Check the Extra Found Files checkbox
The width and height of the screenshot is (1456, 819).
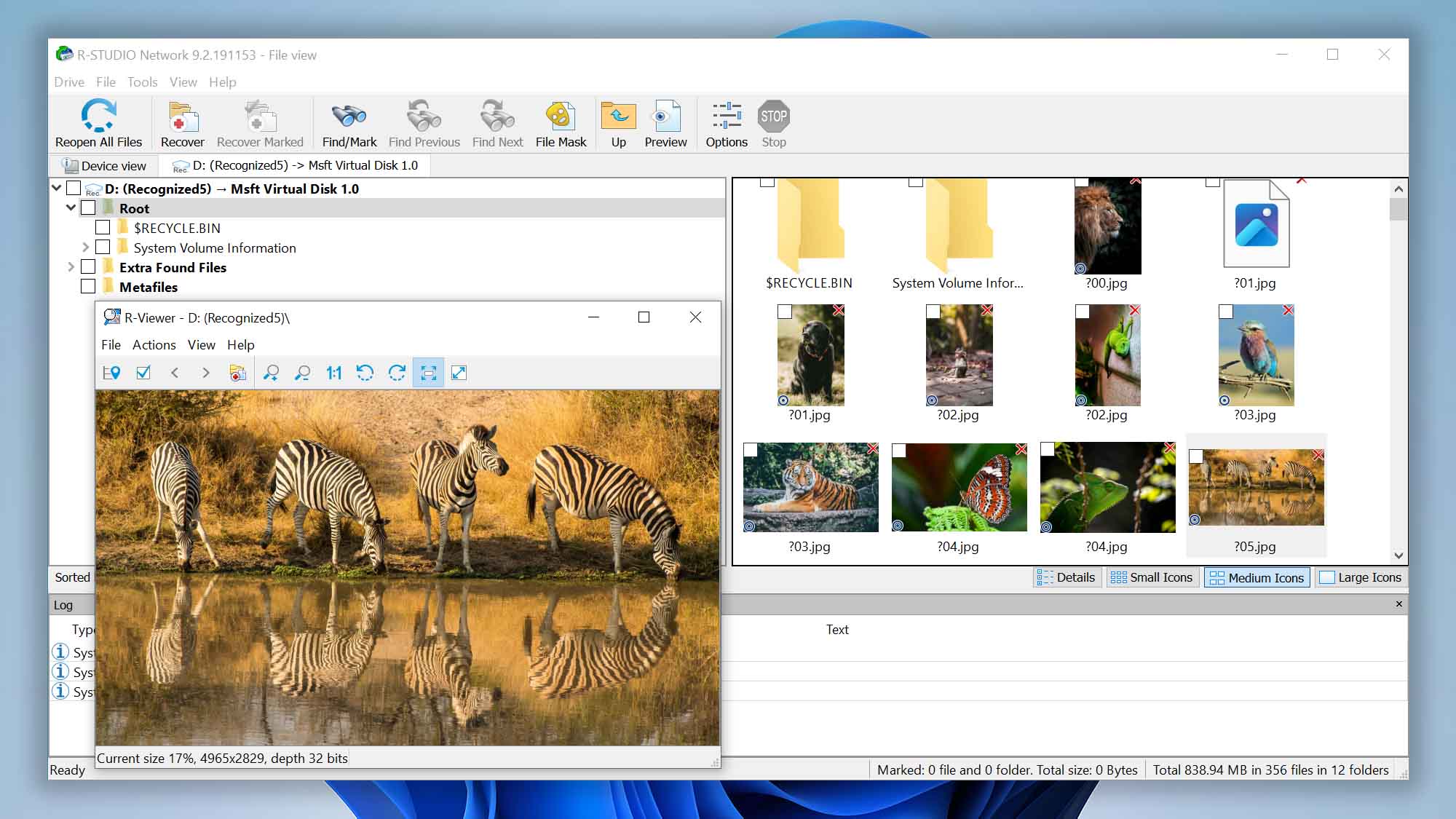click(88, 267)
